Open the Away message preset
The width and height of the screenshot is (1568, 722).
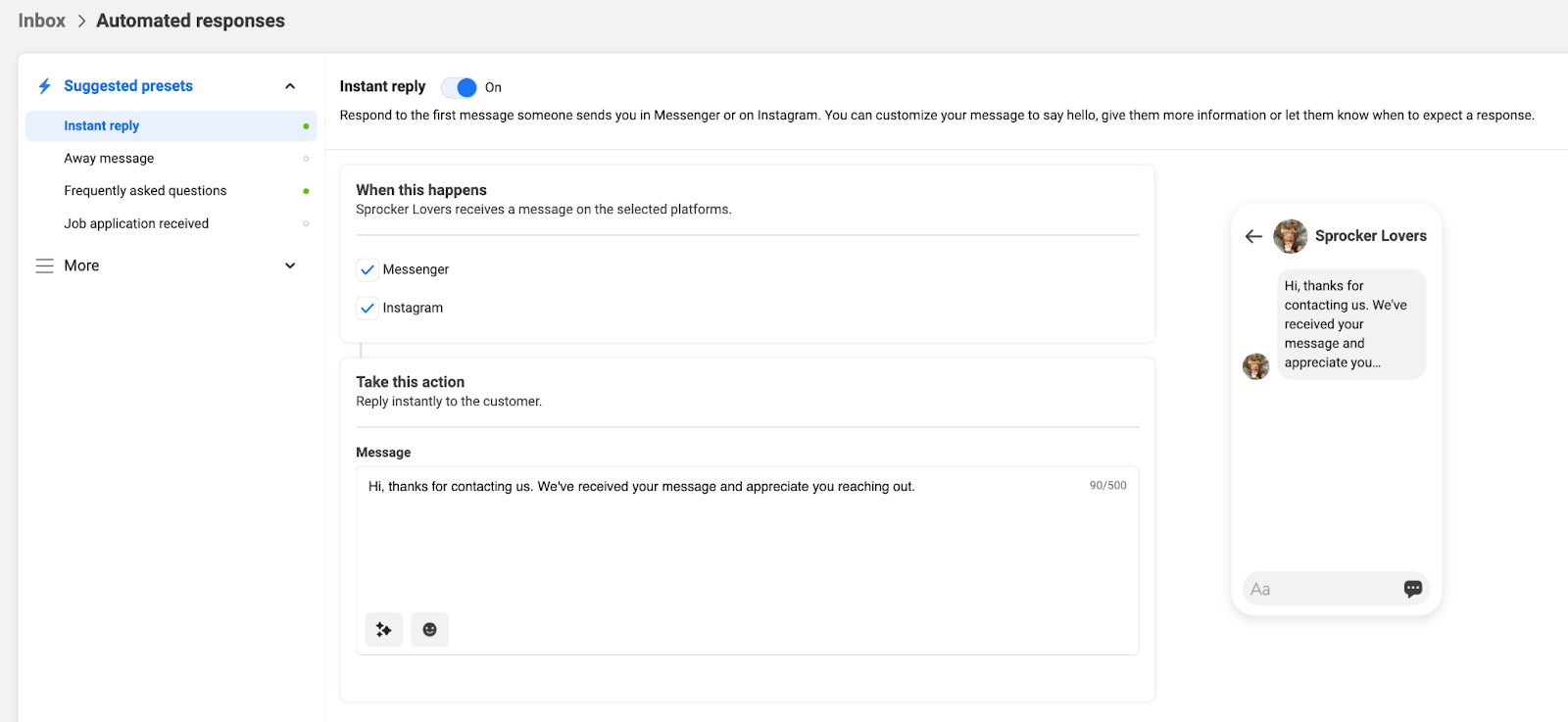pos(109,159)
